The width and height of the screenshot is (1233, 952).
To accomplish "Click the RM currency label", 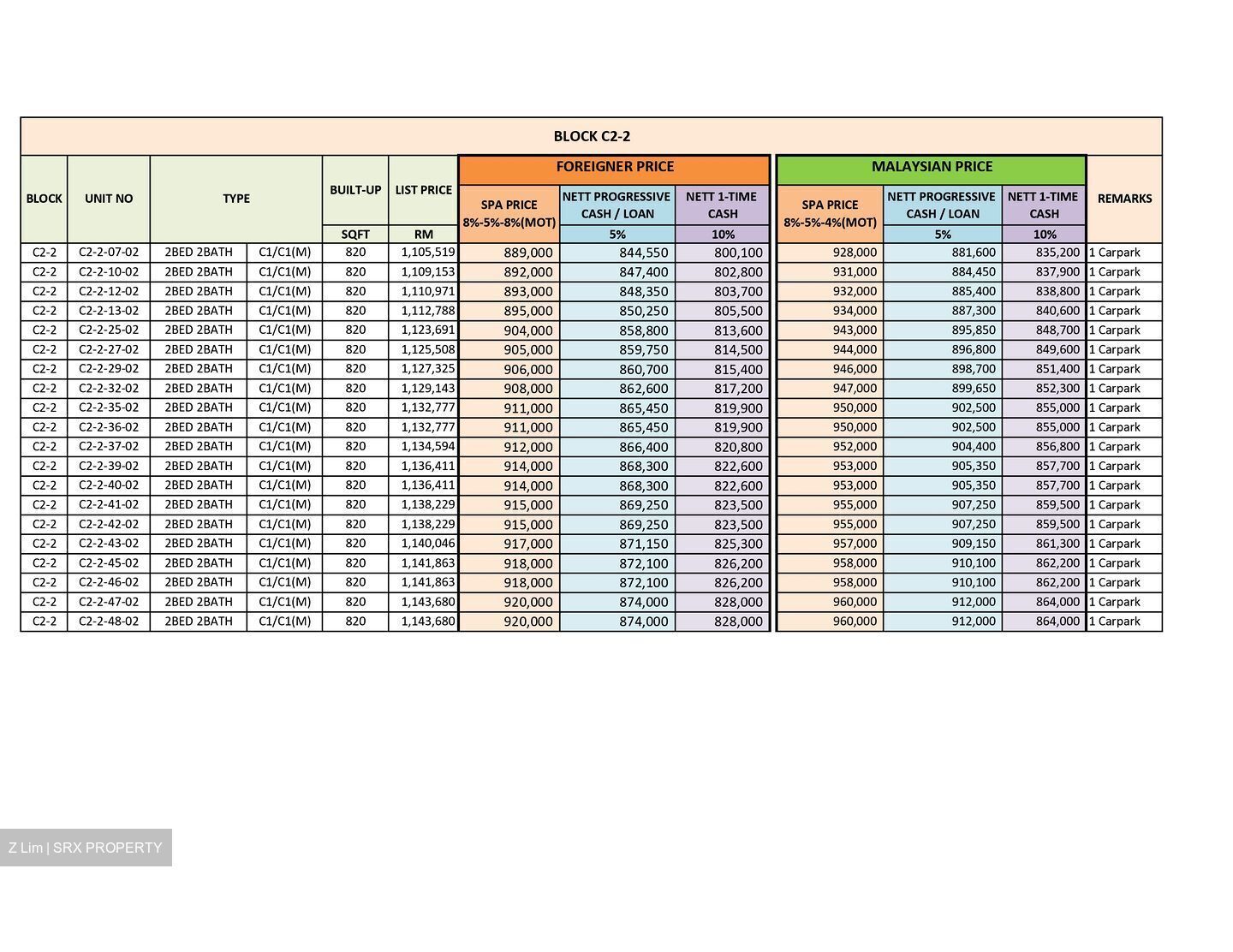I will click(x=423, y=235).
